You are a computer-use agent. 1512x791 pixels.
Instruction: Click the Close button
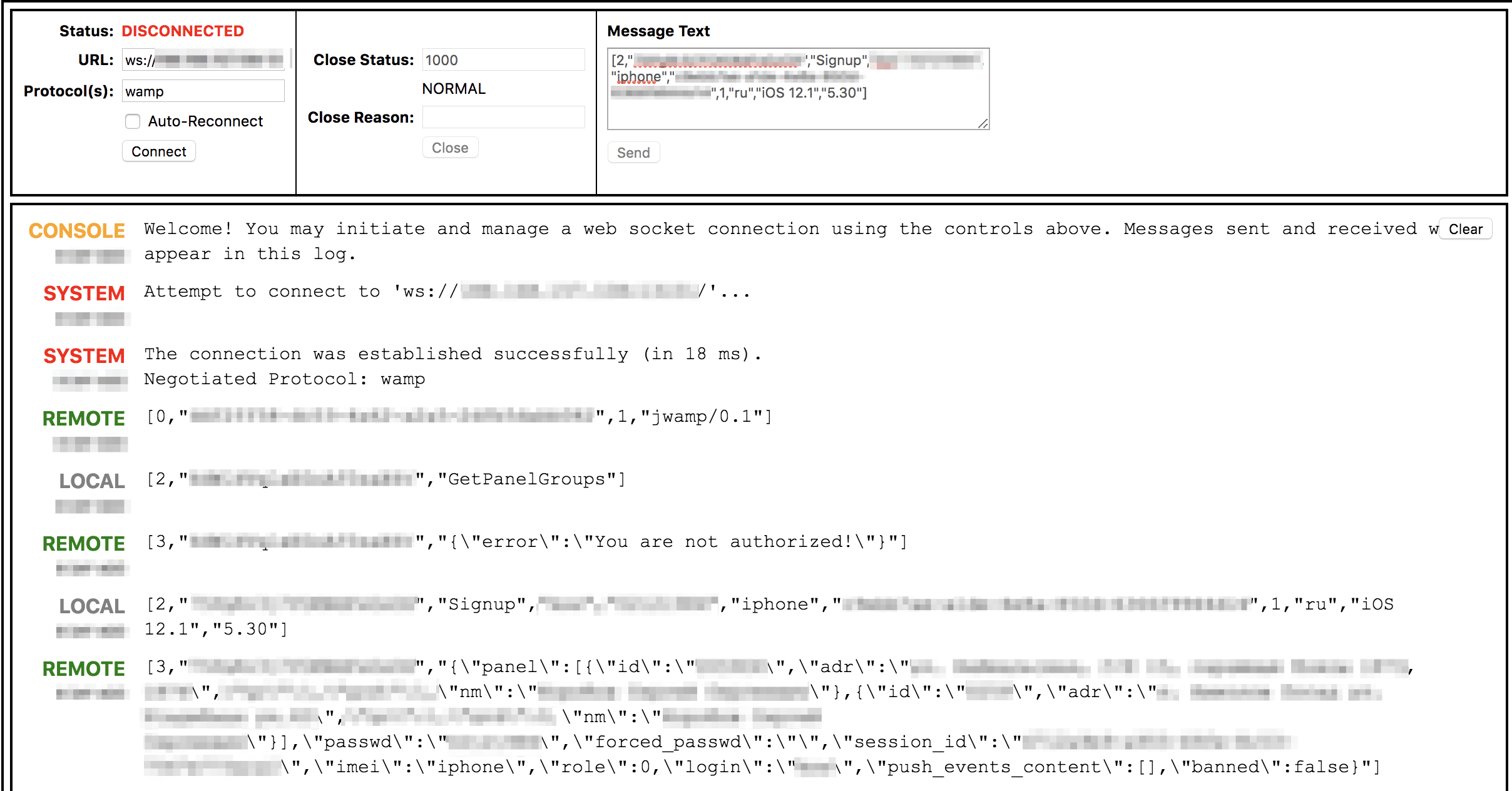point(450,148)
